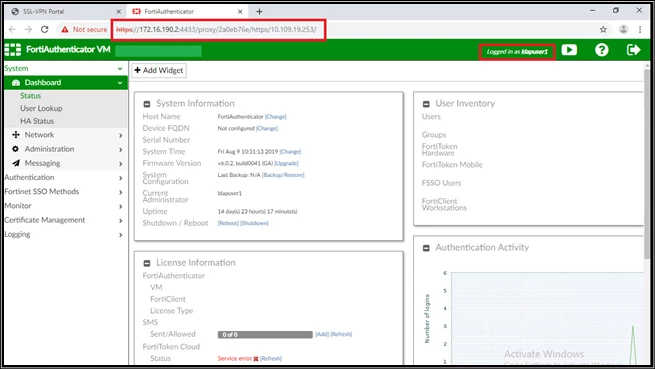Collapse the User Inventory widget icon
655x369 pixels.
[426, 104]
